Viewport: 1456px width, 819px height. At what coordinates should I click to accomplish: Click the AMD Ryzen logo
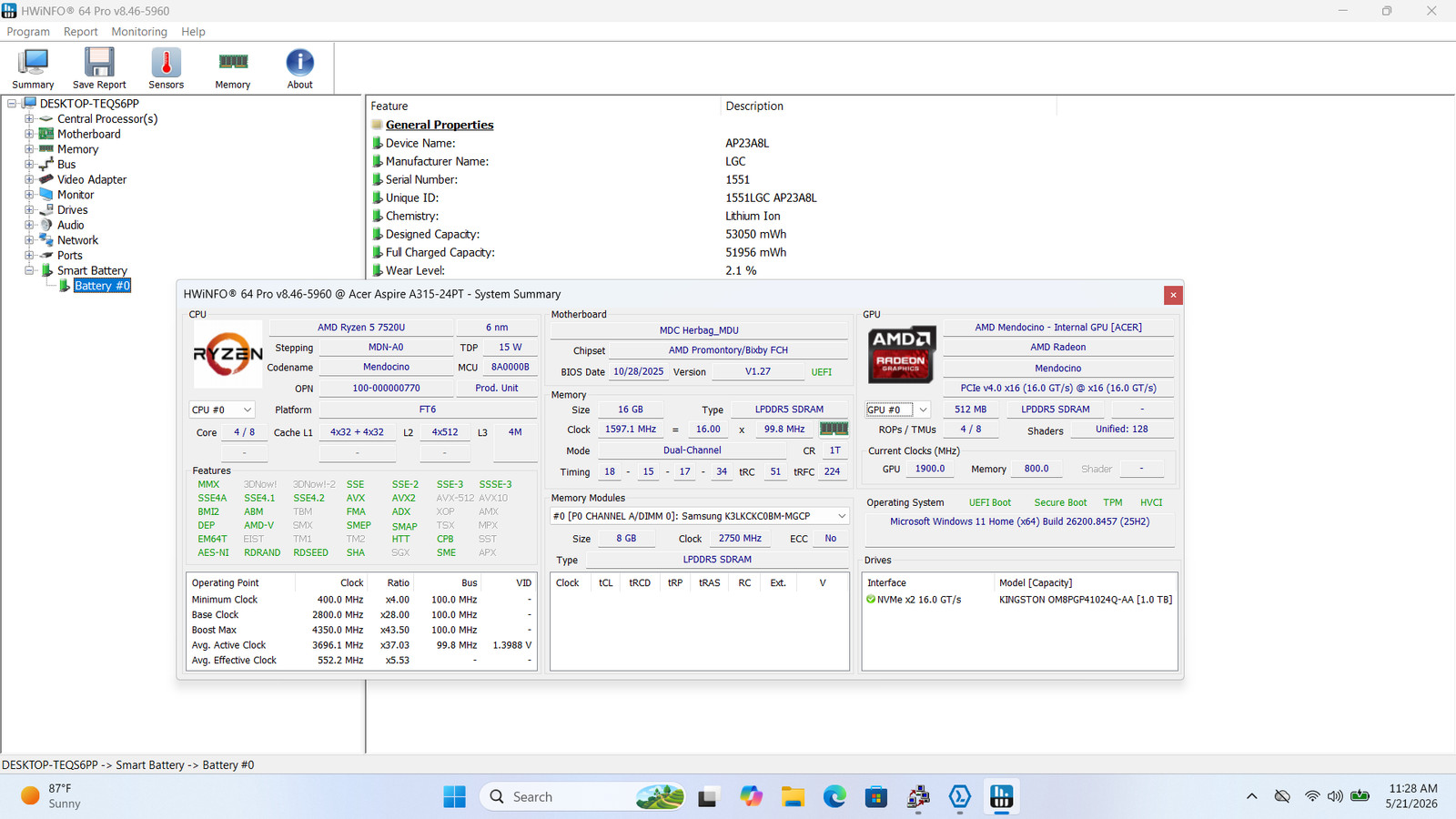227,354
